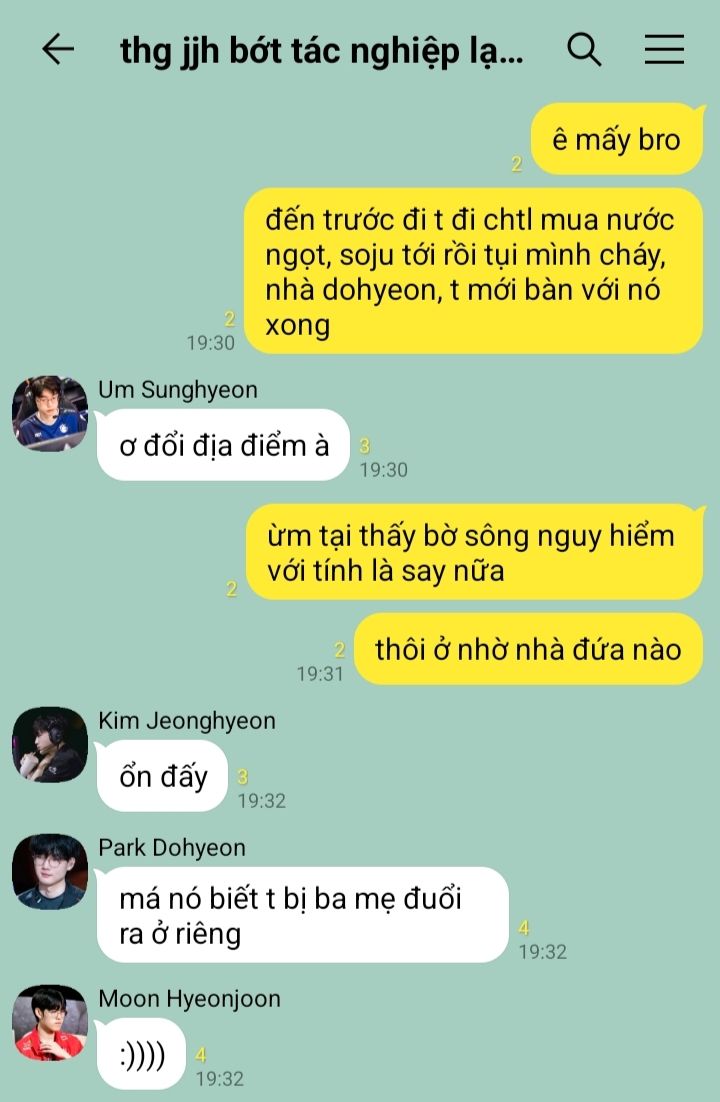The image size is (720, 1102).
Task: Select 'thôi ở nhờ nhà đứa nào' bubble
Action: (x=528, y=649)
